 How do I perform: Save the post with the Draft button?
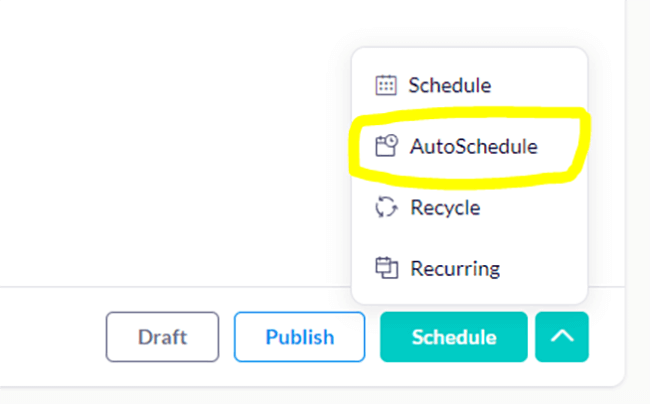click(x=162, y=337)
